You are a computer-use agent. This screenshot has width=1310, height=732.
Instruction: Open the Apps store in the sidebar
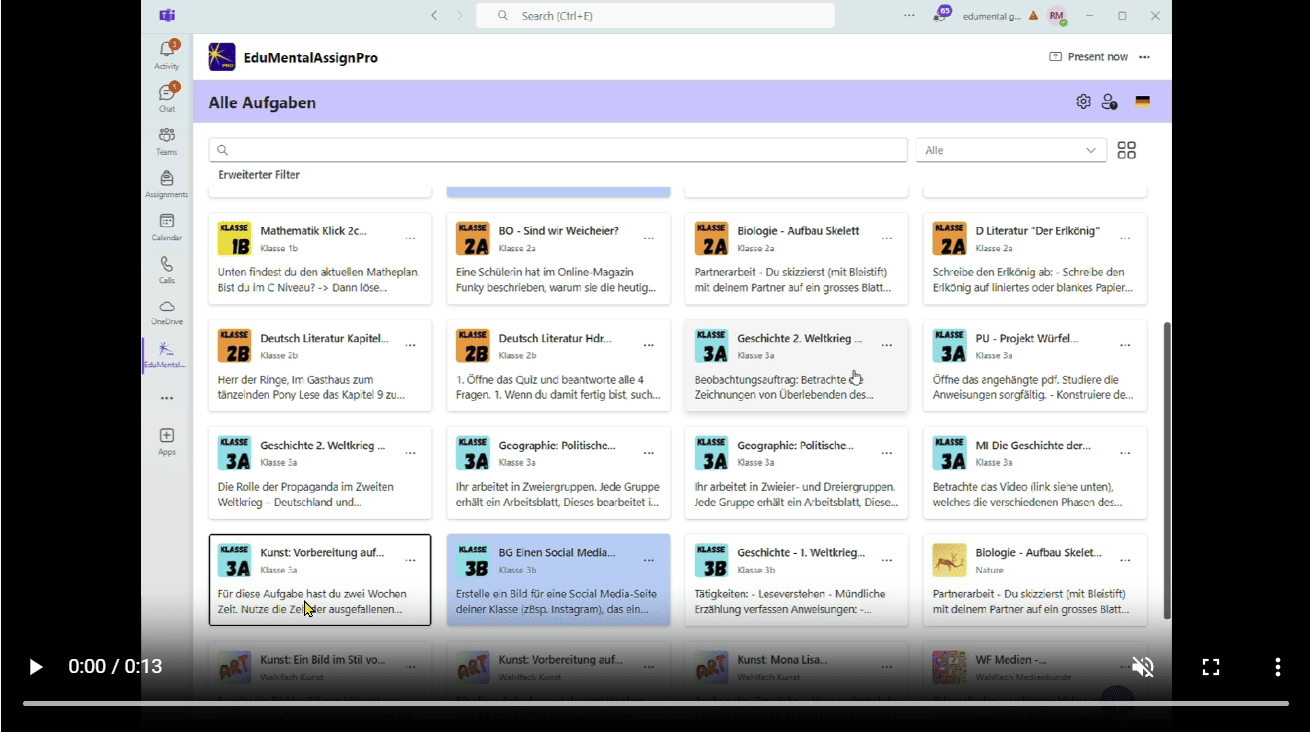(x=167, y=441)
